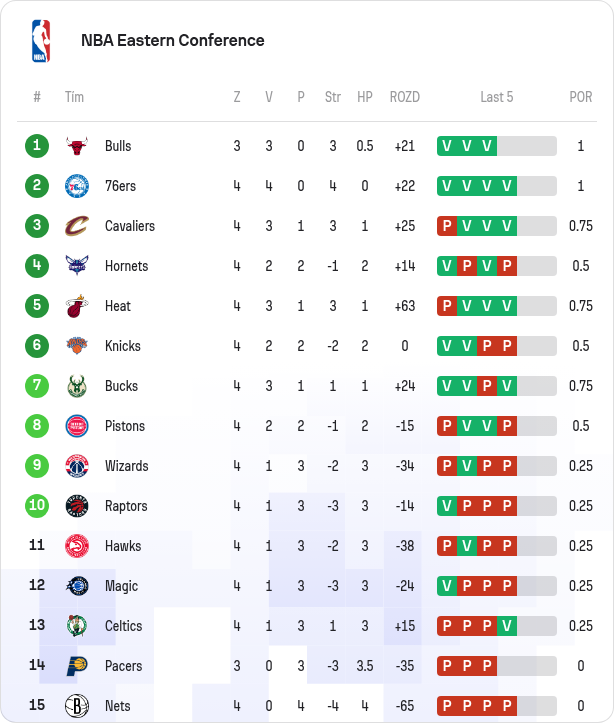Click the Bucks team logo
The height and width of the screenshot is (723, 614).
pos(77,386)
